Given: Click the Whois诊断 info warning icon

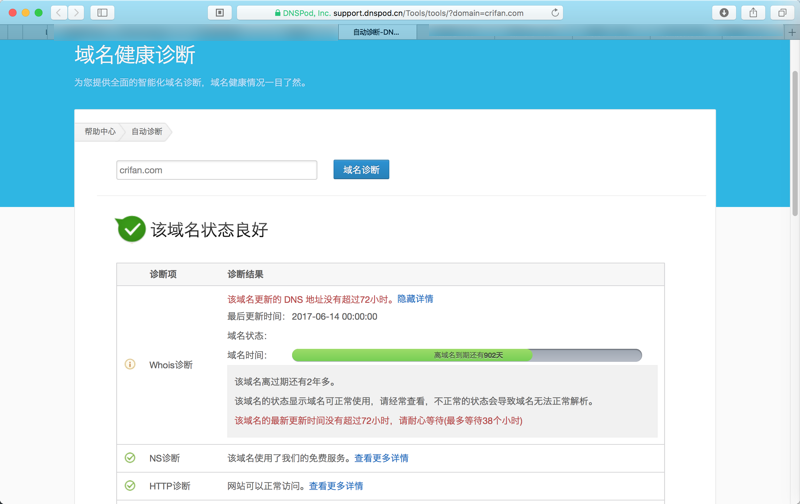Looking at the screenshot, I should [x=130, y=364].
